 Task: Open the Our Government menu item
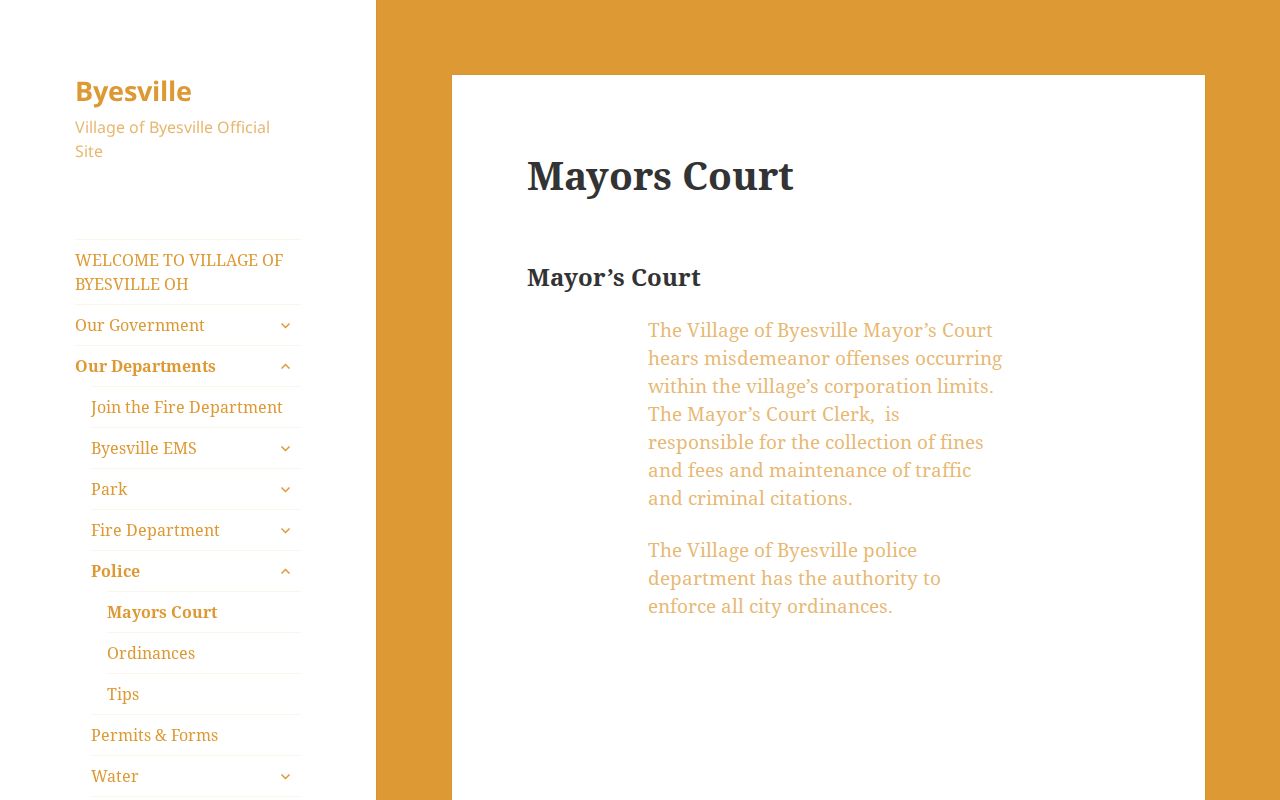[140, 325]
